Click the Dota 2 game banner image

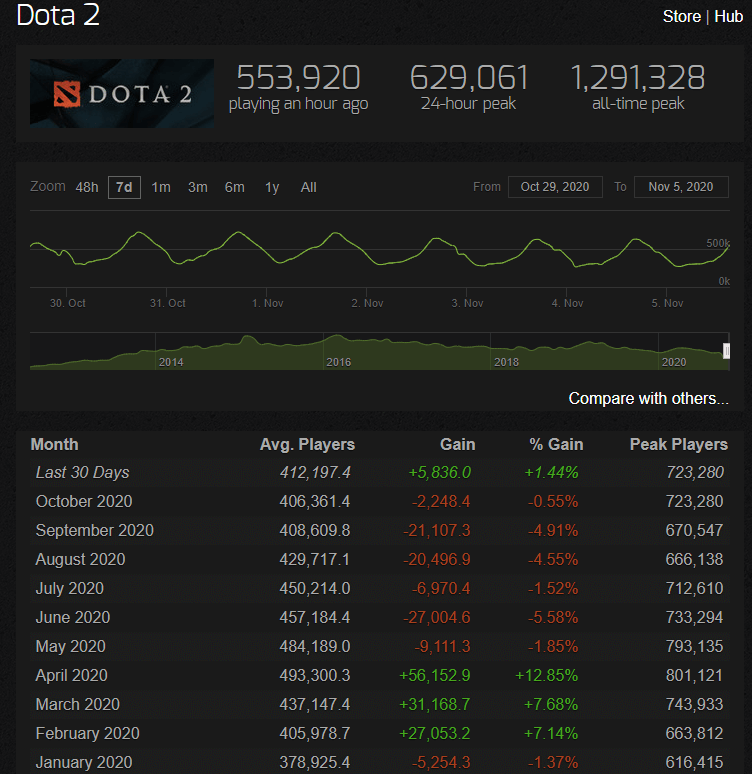point(122,93)
